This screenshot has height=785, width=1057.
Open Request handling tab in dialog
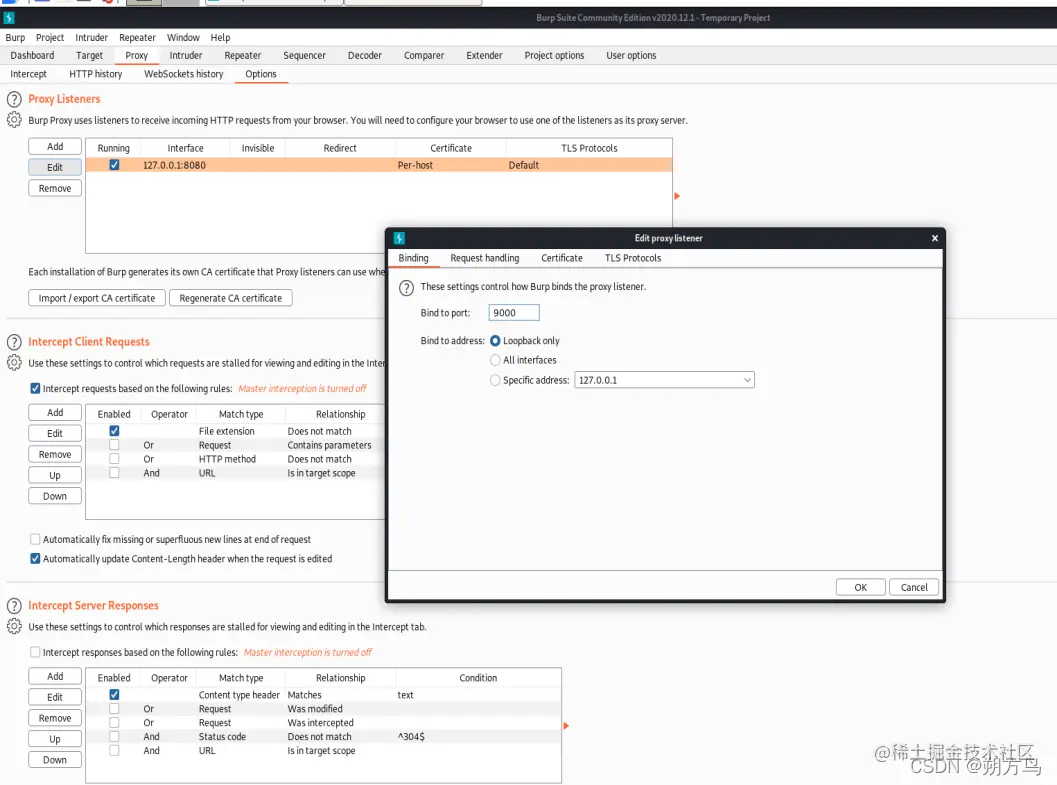pyautogui.click(x=485, y=258)
